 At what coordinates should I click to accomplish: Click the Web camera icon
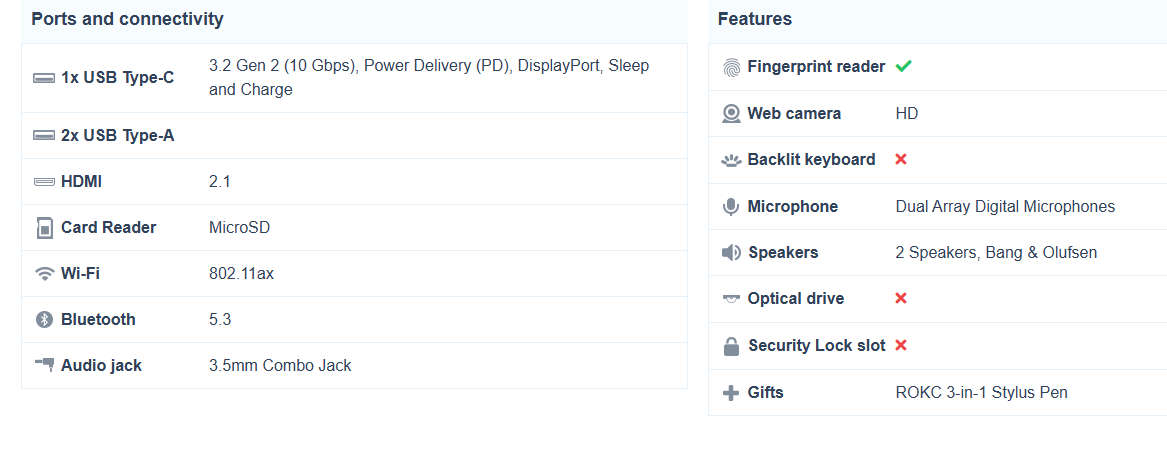(x=732, y=114)
